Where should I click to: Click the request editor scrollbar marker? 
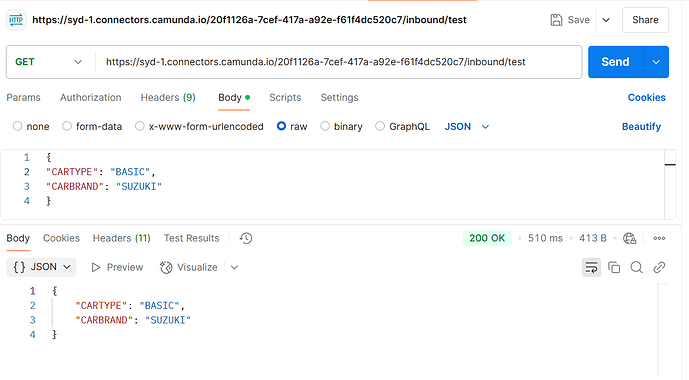(670, 165)
